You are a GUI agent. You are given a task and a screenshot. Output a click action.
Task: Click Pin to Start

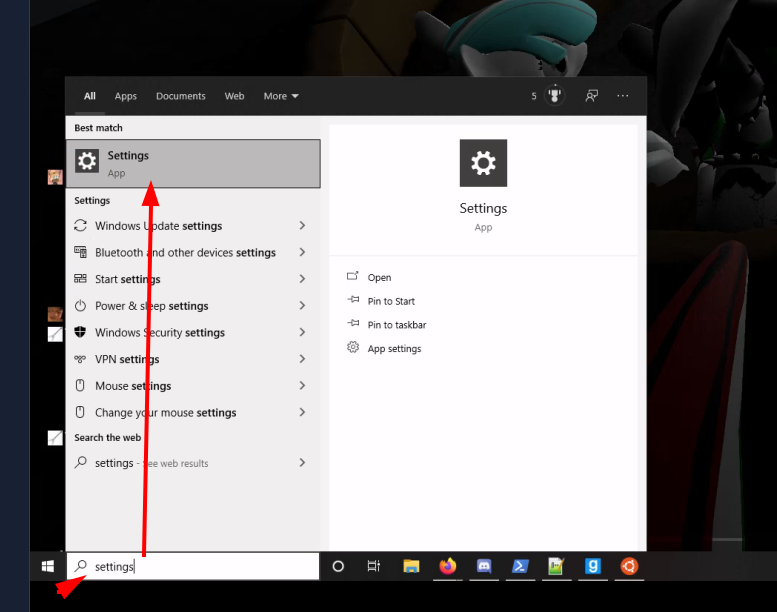pos(391,301)
